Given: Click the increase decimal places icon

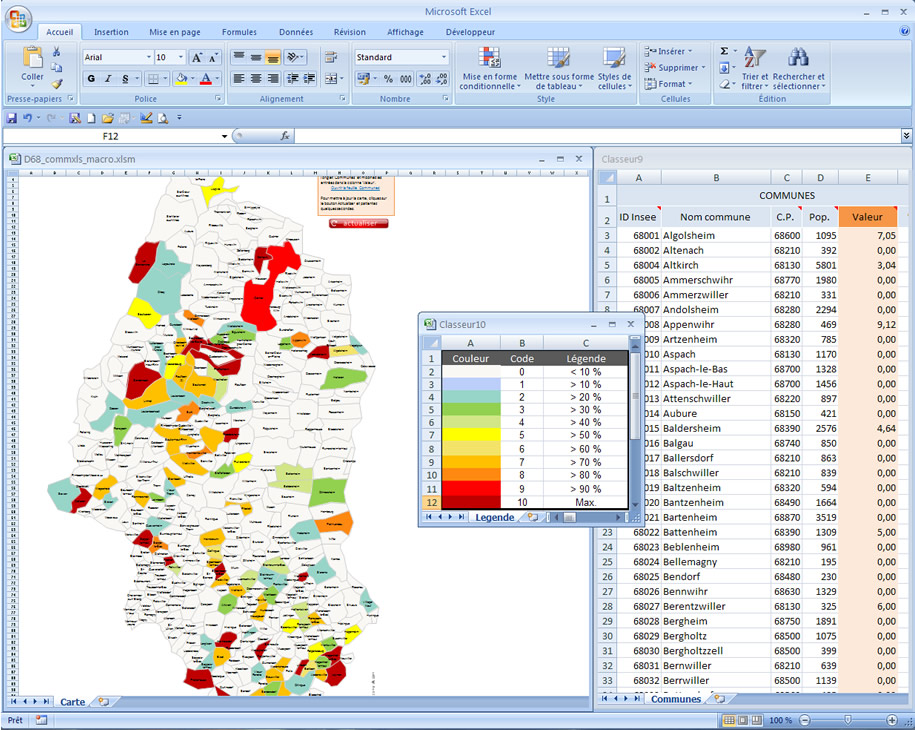Looking at the screenshot, I should click(425, 79).
